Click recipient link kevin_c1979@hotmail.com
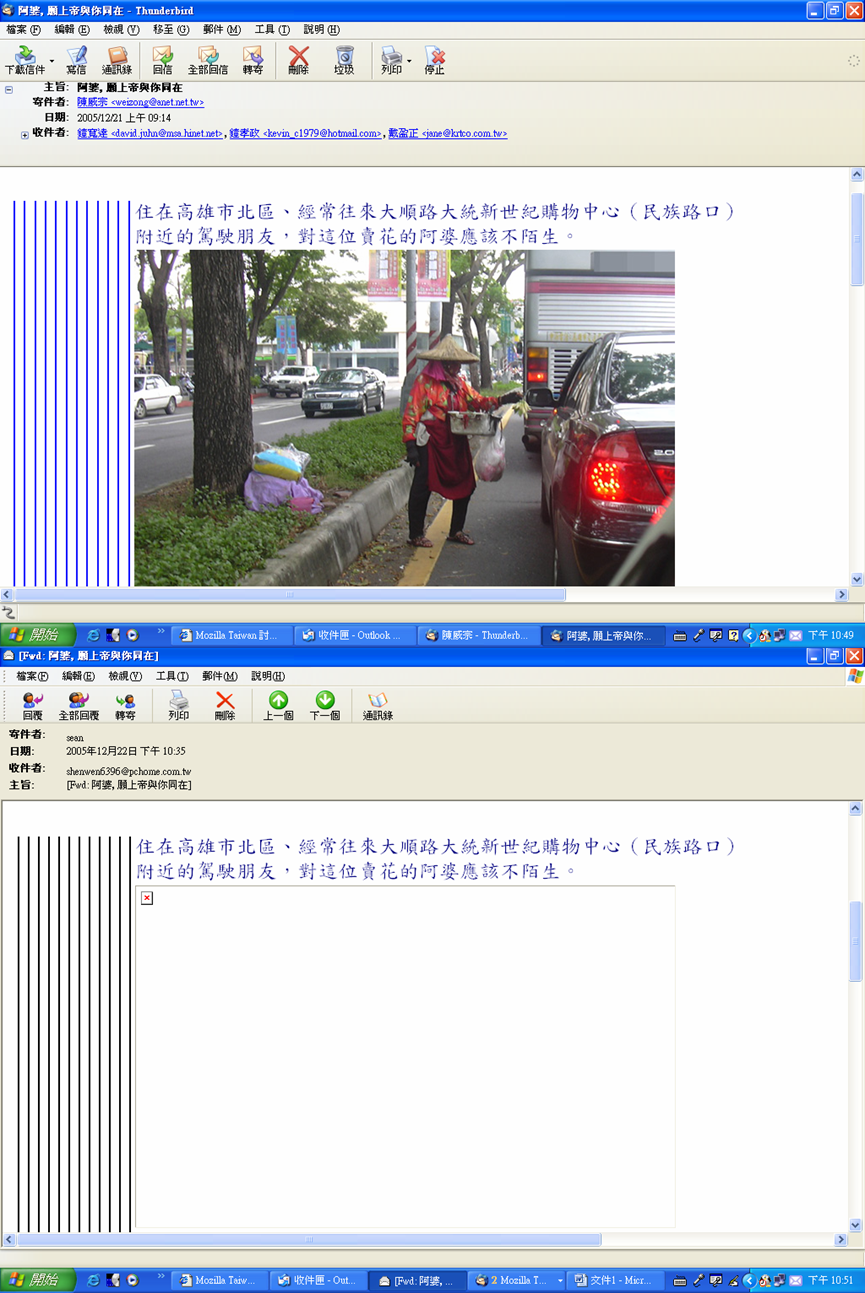Screen dimensions: 865x1293 point(305,133)
